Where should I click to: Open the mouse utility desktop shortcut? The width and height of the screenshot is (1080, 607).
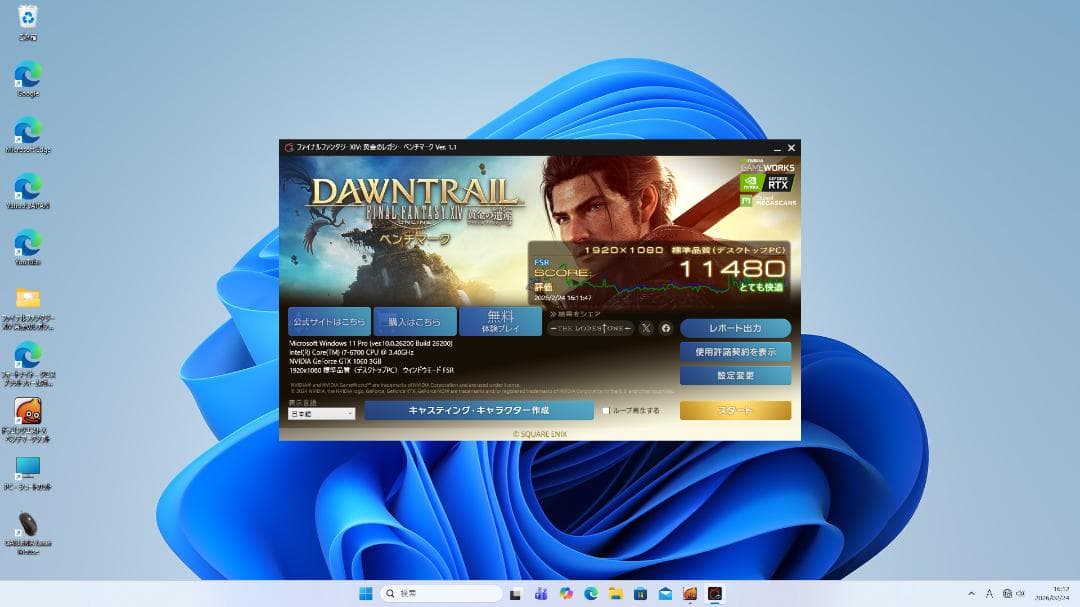(28, 532)
